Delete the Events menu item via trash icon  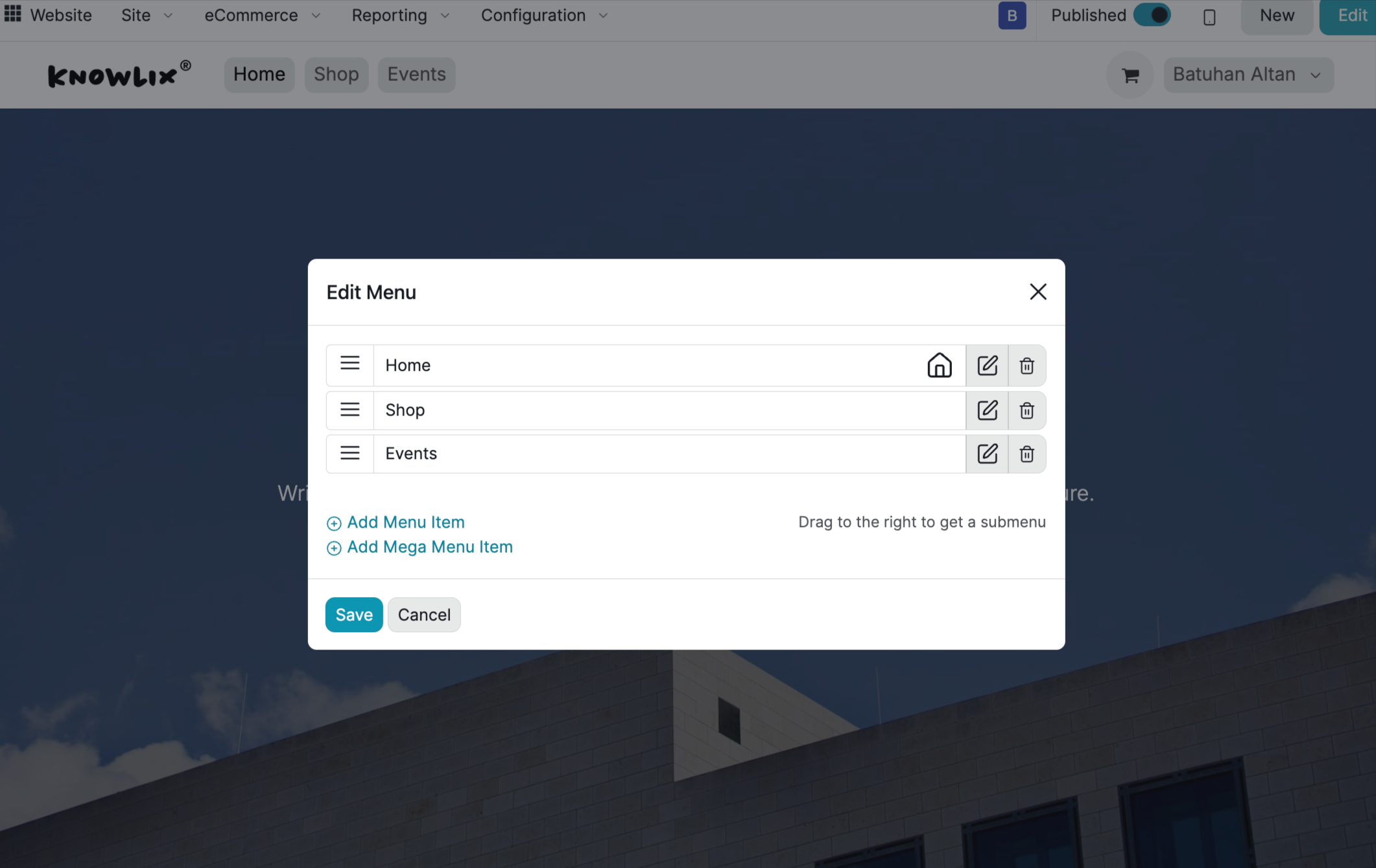1026,454
